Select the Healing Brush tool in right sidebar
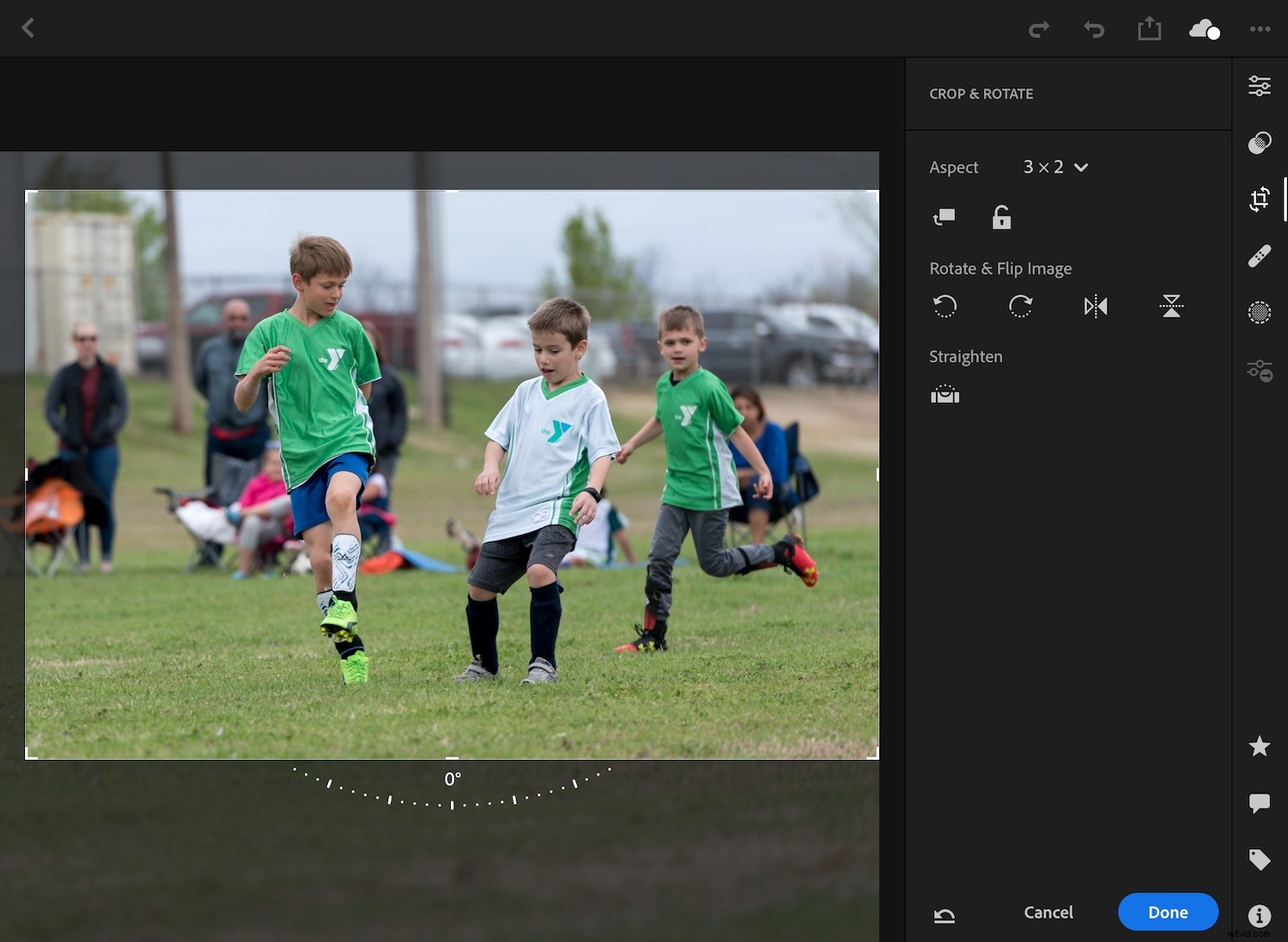This screenshot has width=1288, height=942. pyautogui.click(x=1259, y=255)
